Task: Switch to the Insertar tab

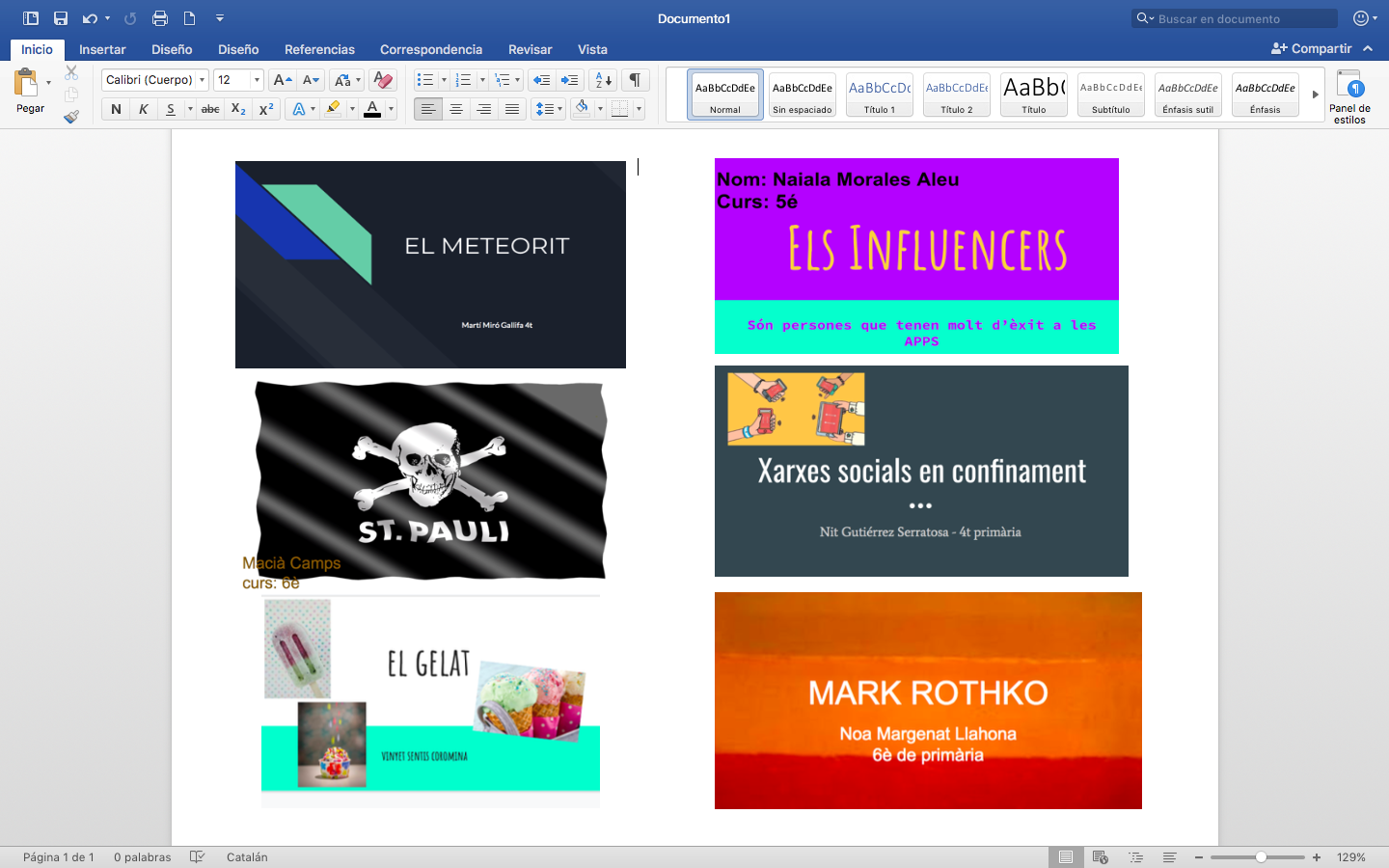Action: click(x=102, y=49)
